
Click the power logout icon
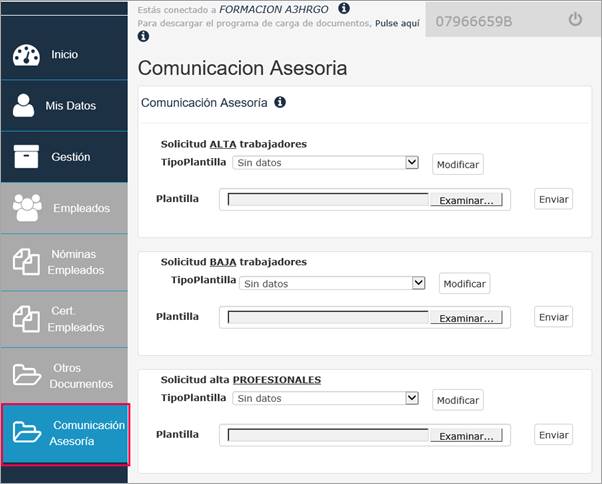(575, 19)
